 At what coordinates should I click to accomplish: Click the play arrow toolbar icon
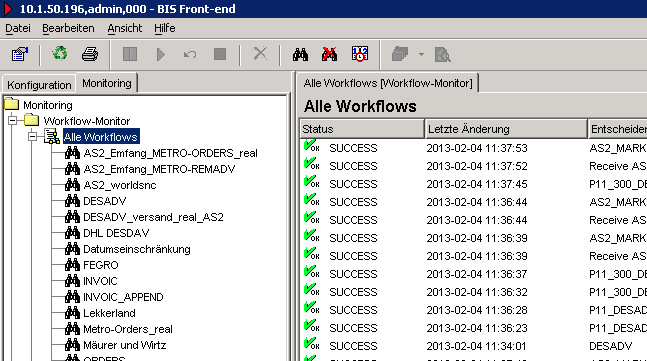[x=161, y=54]
